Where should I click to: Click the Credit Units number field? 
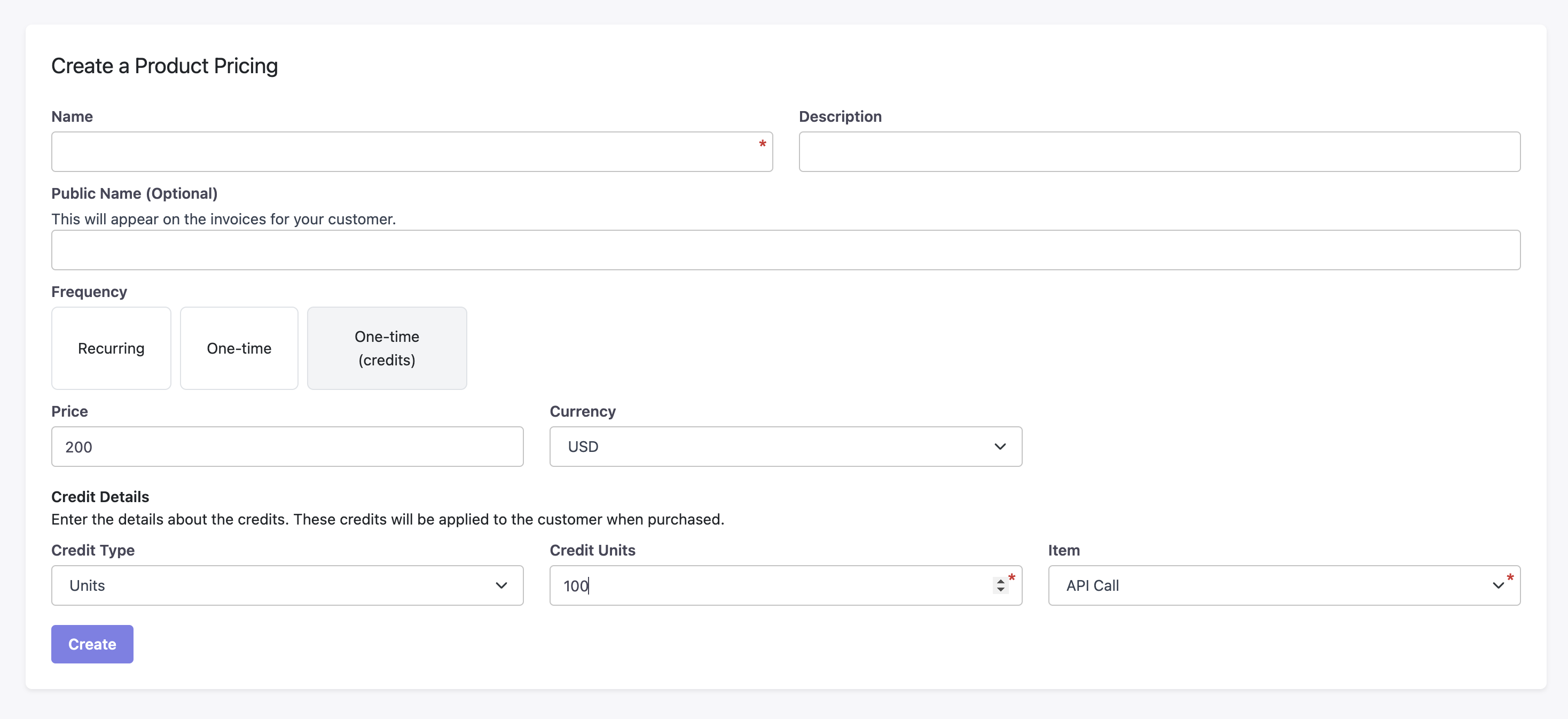click(767, 585)
